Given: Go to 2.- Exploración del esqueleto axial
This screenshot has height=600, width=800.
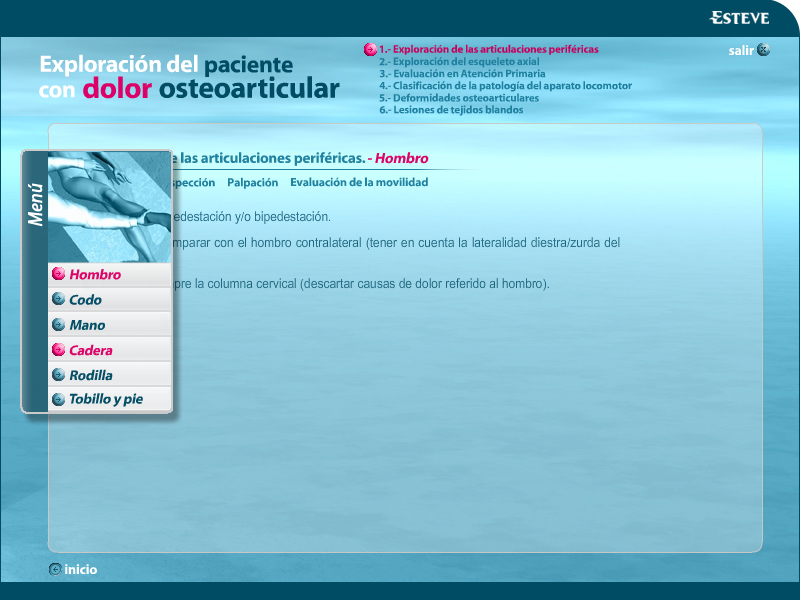Looking at the screenshot, I should coord(459,62).
